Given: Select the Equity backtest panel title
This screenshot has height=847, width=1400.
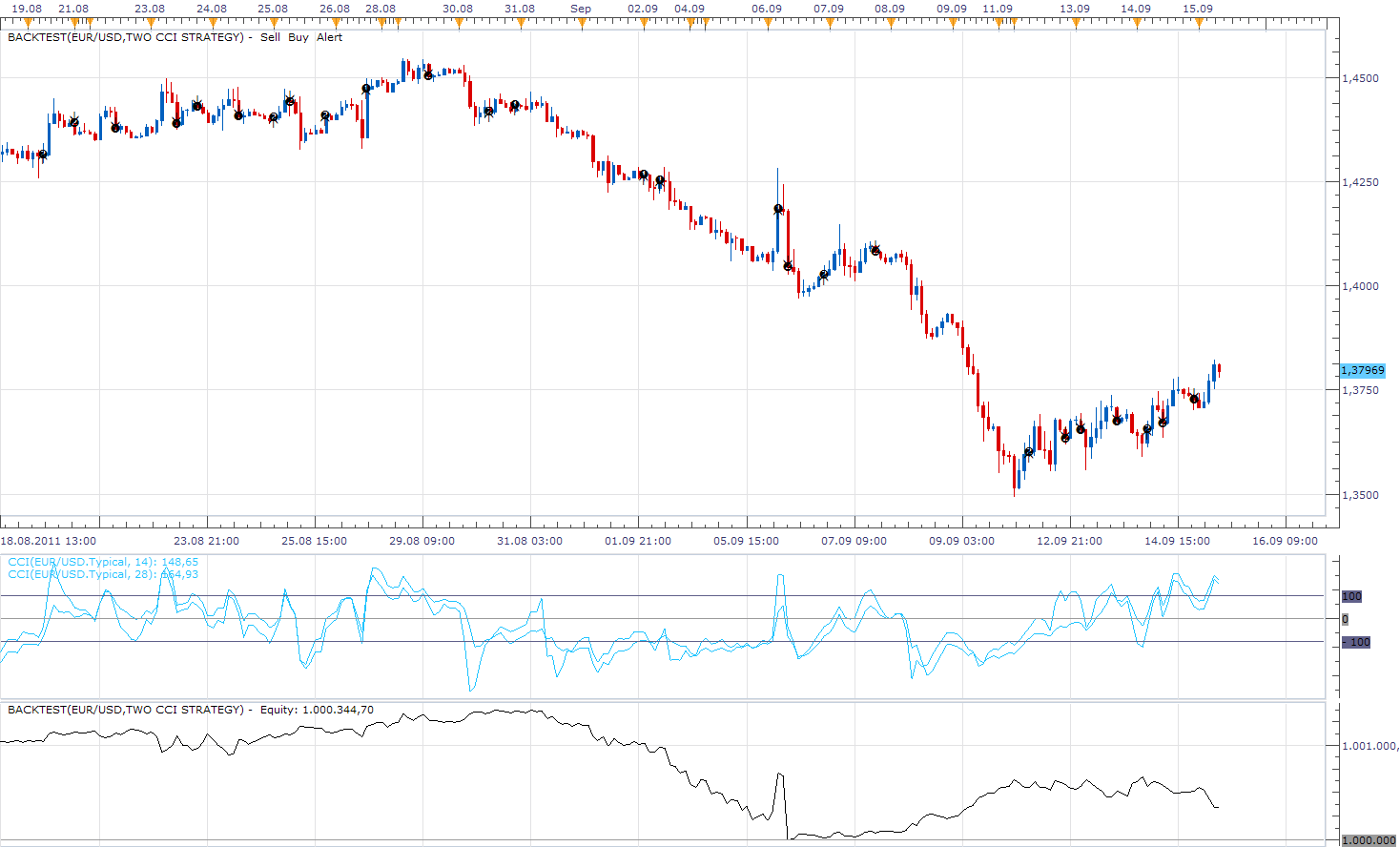Looking at the screenshot, I should (x=191, y=710).
